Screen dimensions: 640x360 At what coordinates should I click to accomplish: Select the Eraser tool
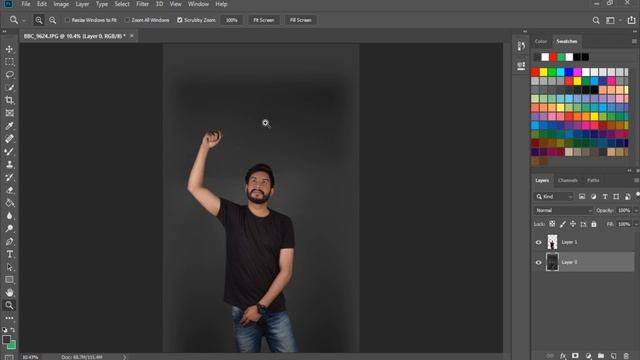pos(9,190)
